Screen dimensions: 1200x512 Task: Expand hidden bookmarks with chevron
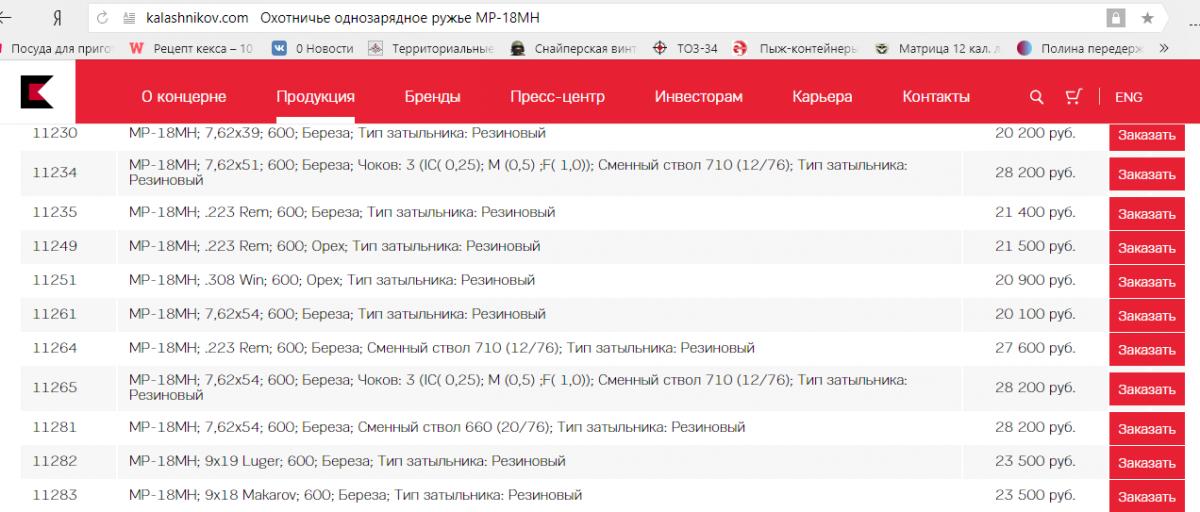pos(1164,48)
